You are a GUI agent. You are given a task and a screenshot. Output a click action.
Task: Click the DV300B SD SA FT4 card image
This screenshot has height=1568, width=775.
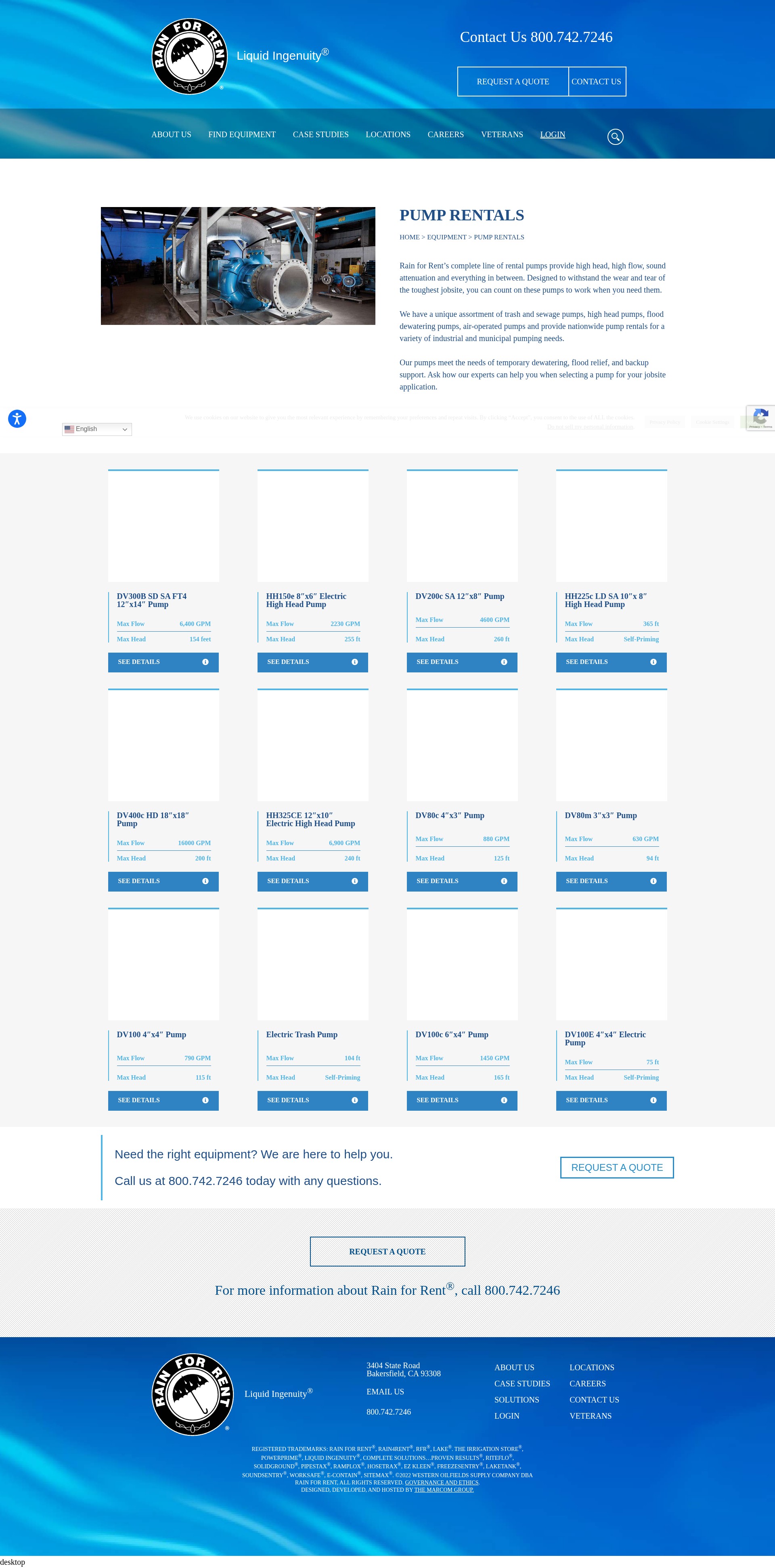(x=163, y=527)
